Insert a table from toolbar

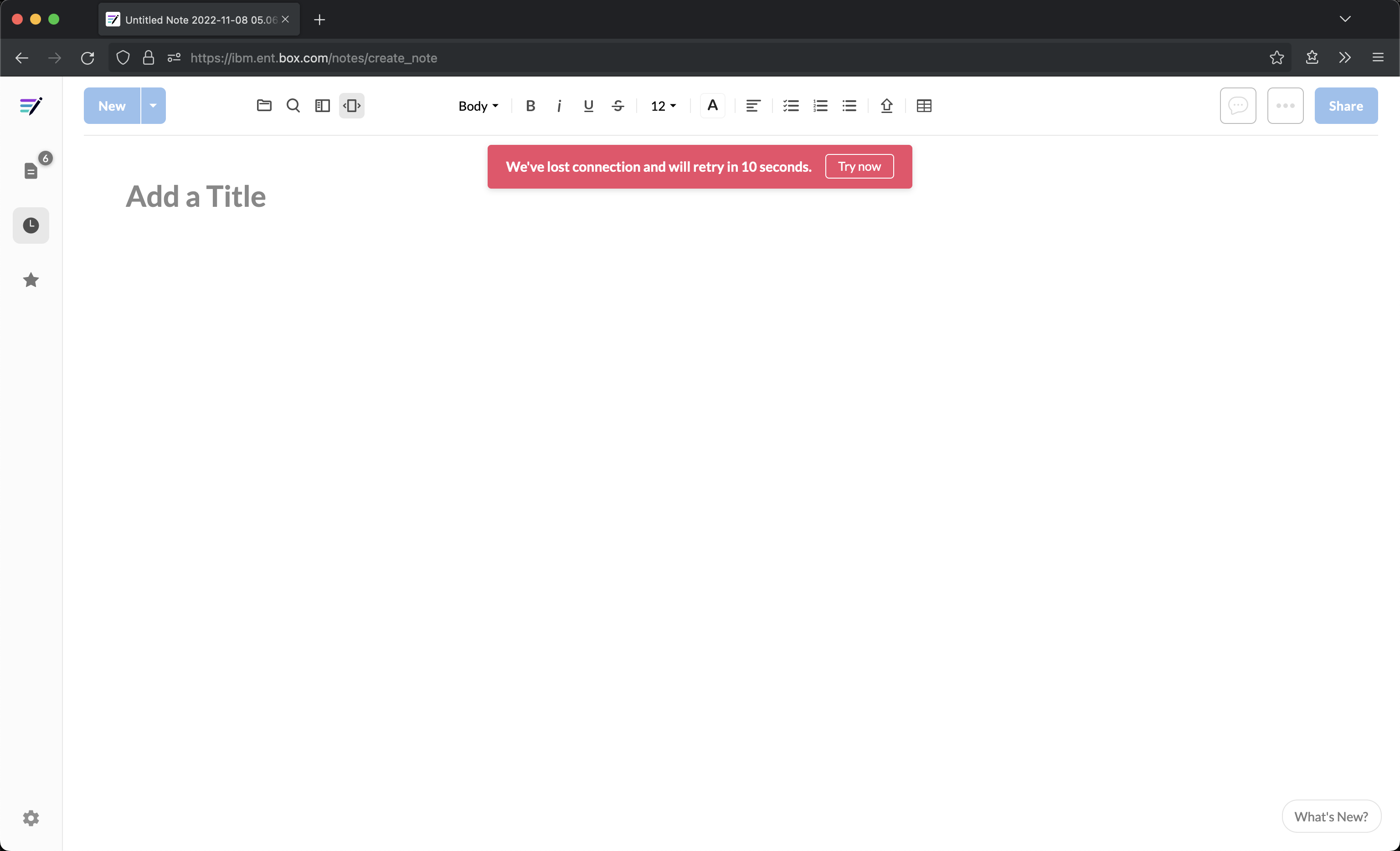pyautogui.click(x=924, y=106)
